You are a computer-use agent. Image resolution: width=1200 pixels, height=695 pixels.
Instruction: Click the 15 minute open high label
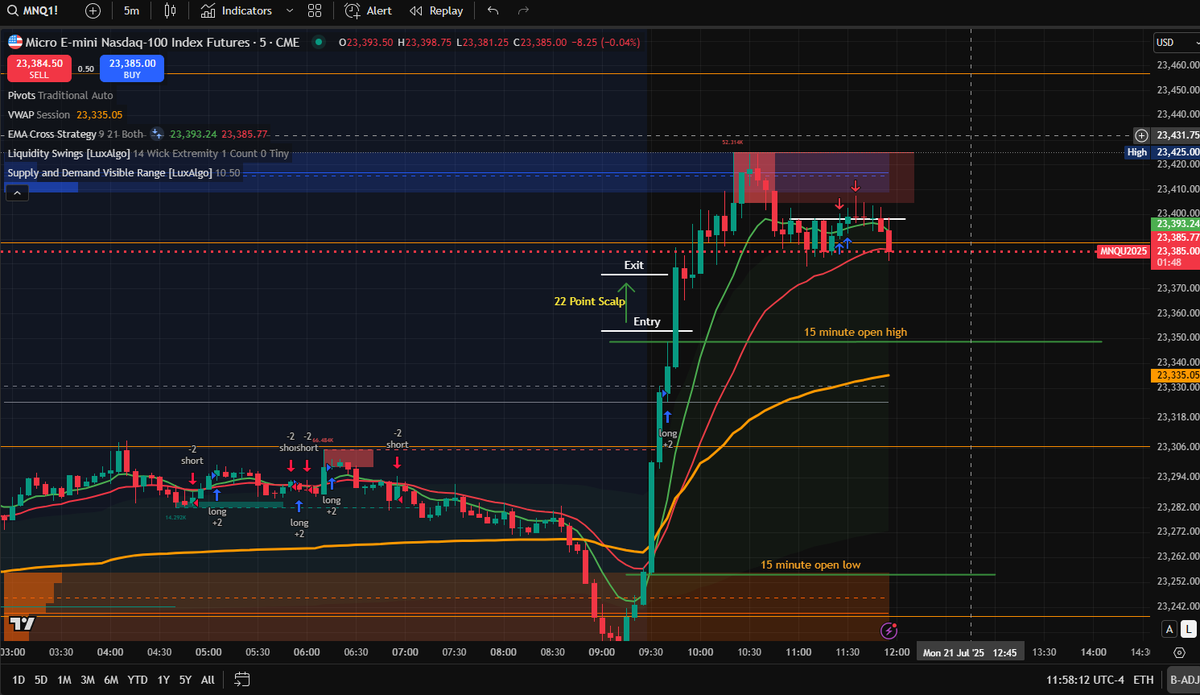click(x=855, y=332)
